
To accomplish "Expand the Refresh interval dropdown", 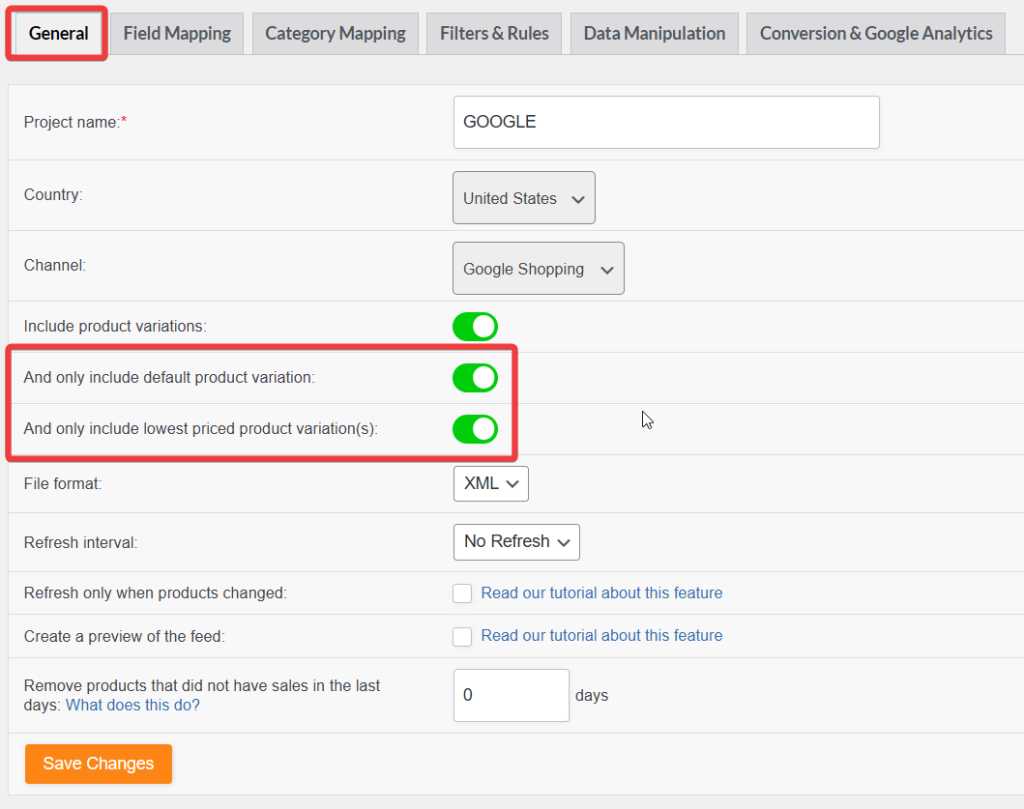I will tap(517, 542).
